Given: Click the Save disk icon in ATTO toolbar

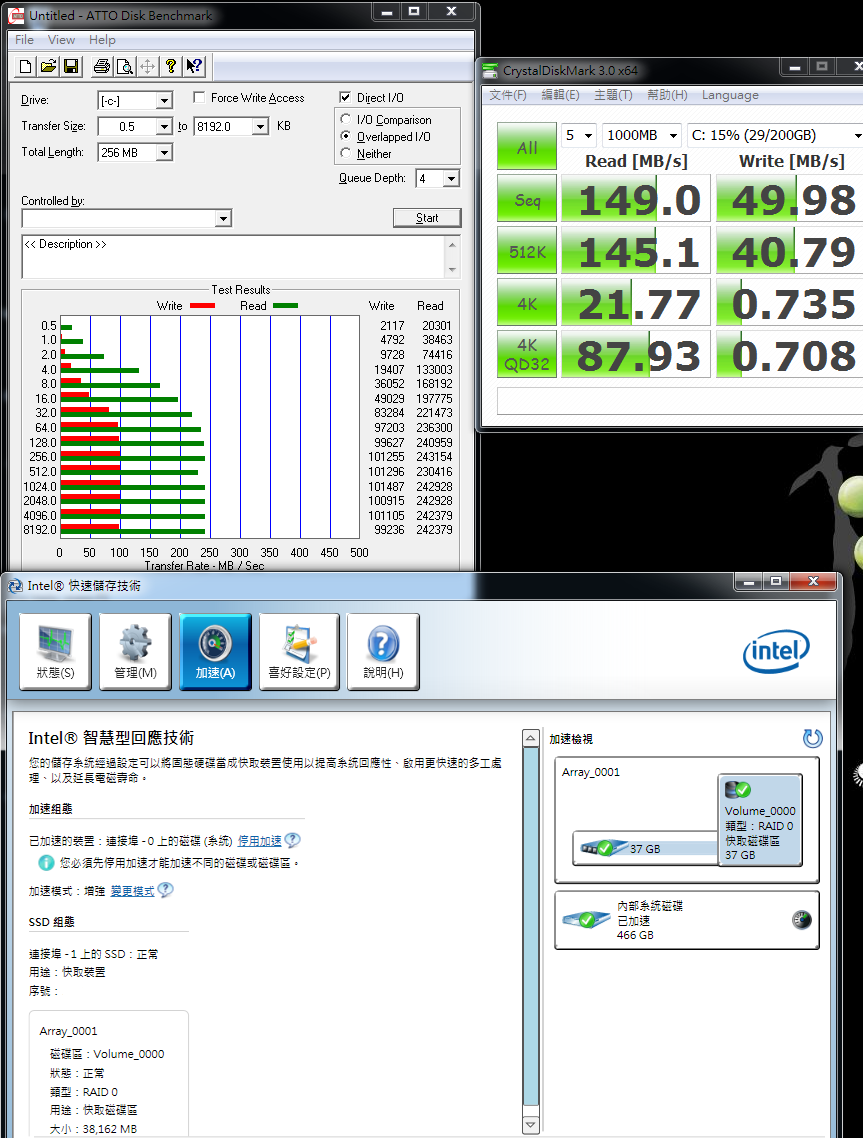Looking at the screenshot, I should click(71, 67).
